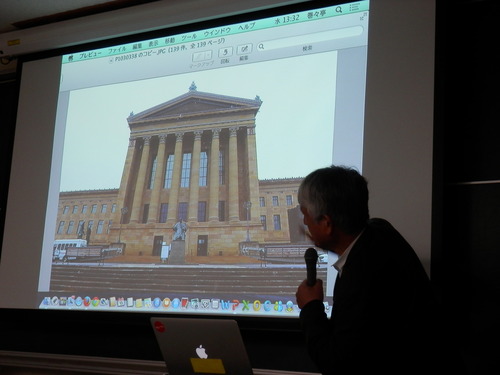Open the マークアップ dropdown arrow
Image resolution: width=500 pixels, height=375 pixels.
tap(209, 54)
